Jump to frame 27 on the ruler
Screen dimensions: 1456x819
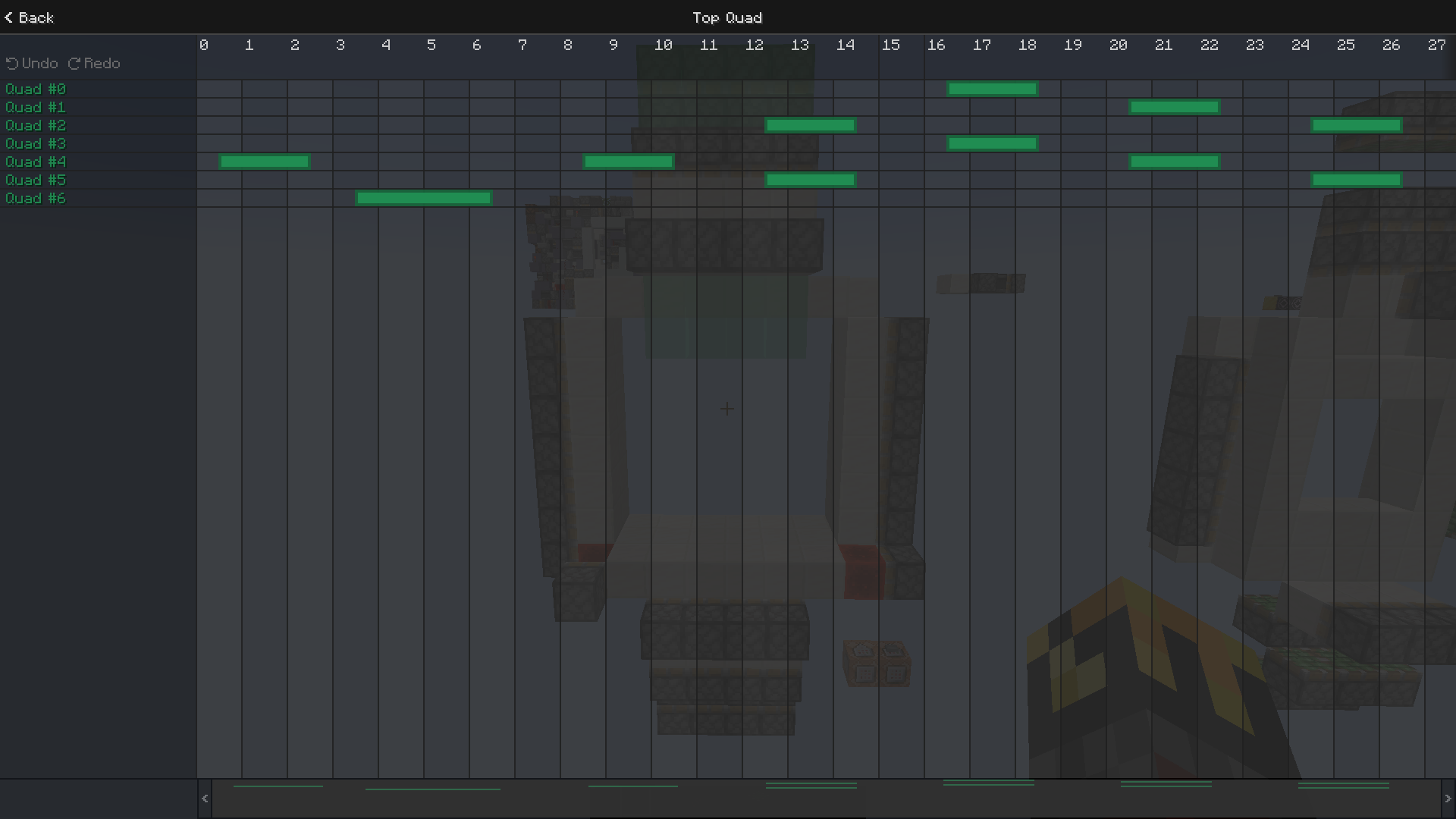[x=1436, y=45]
